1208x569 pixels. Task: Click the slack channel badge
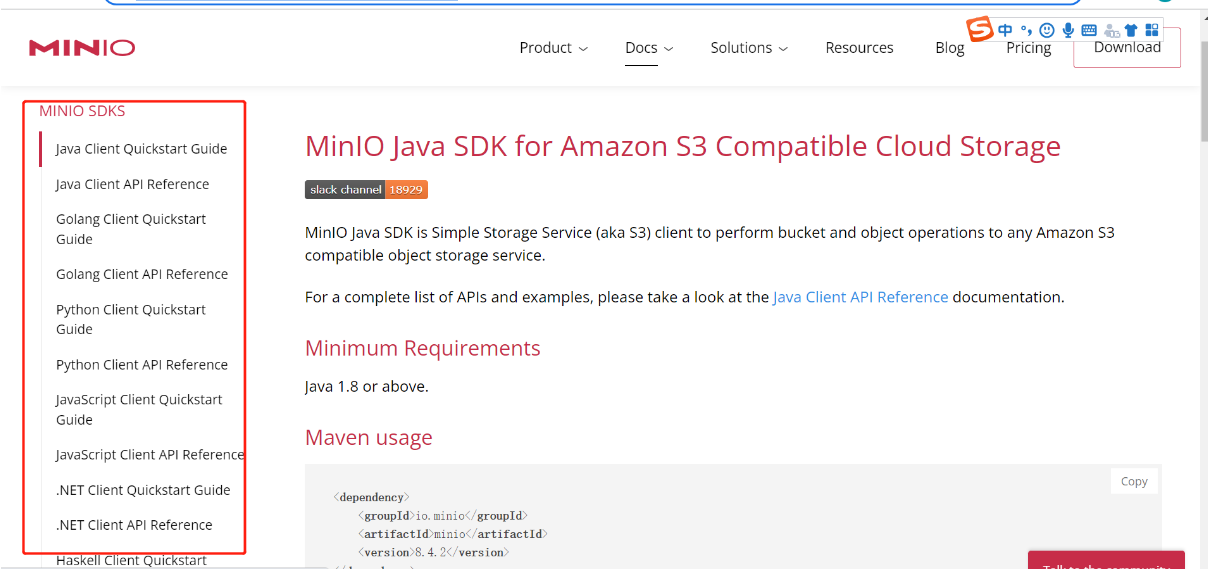[x=366, y=190]
